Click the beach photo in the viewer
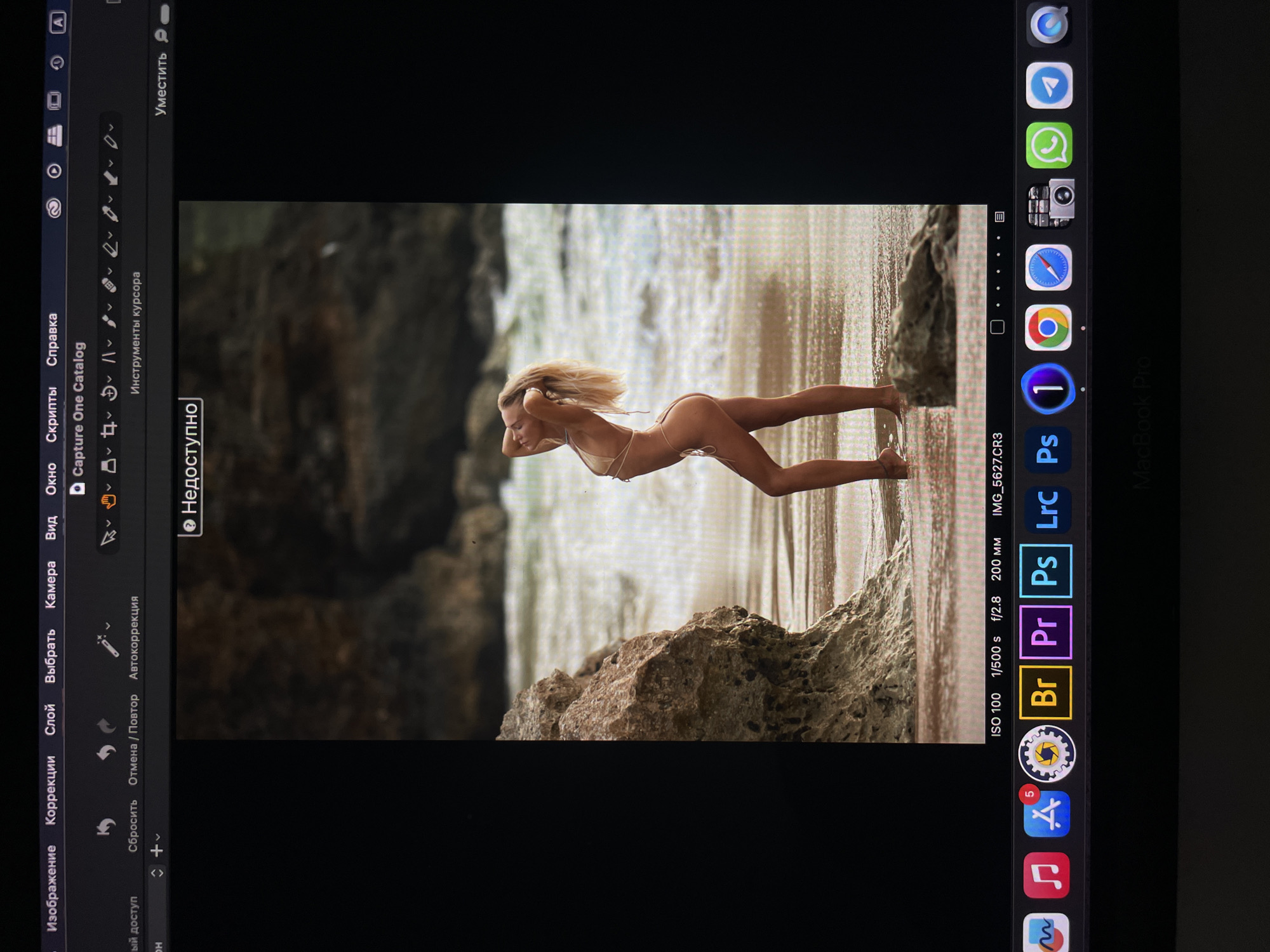Image resolution: width=1270 pixels, height=952 pixels. [x=582, y=472]
